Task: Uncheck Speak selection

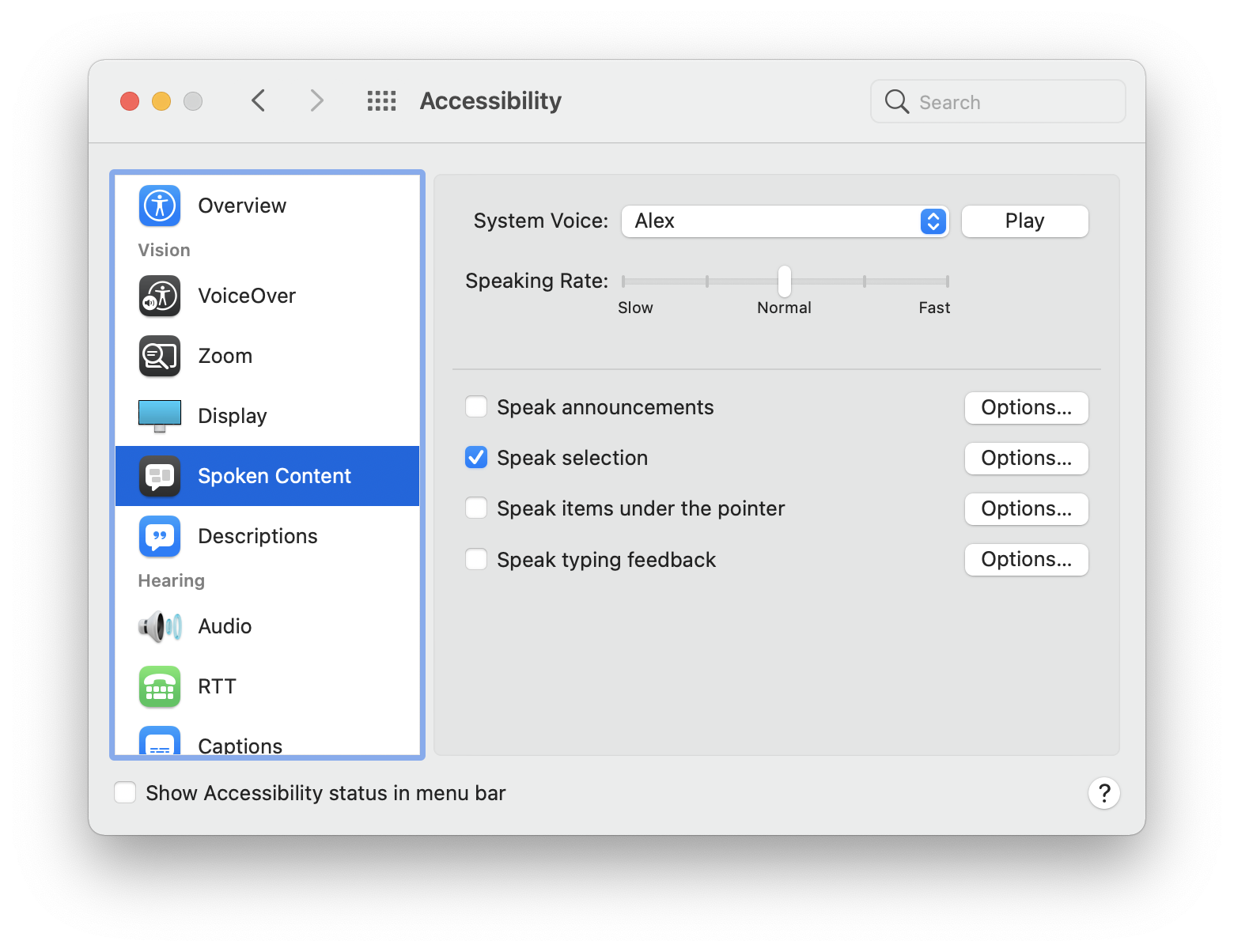Action: click(476, 457)
